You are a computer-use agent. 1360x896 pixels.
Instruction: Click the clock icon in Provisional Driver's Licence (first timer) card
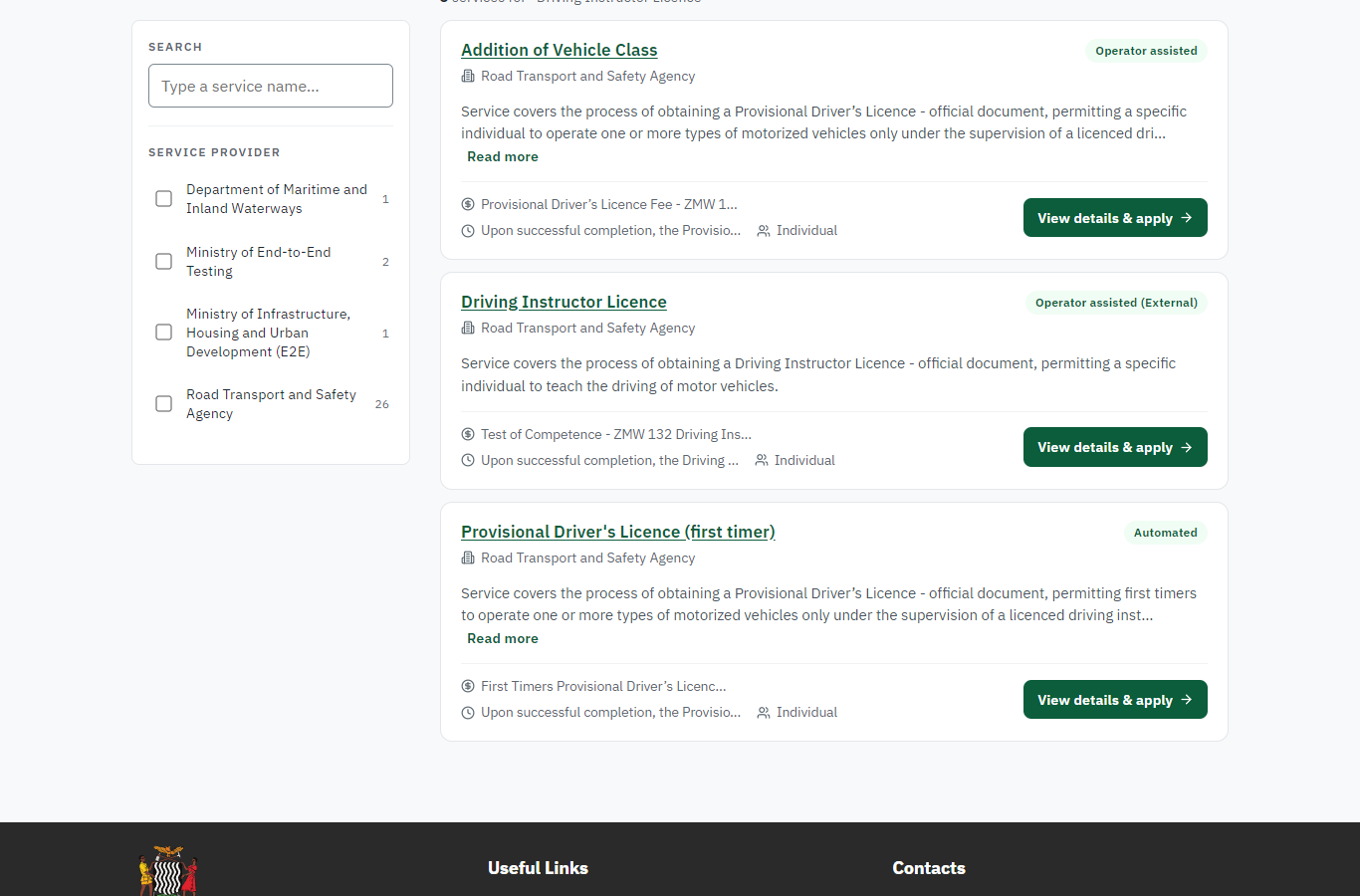click(x=468, y=713)
